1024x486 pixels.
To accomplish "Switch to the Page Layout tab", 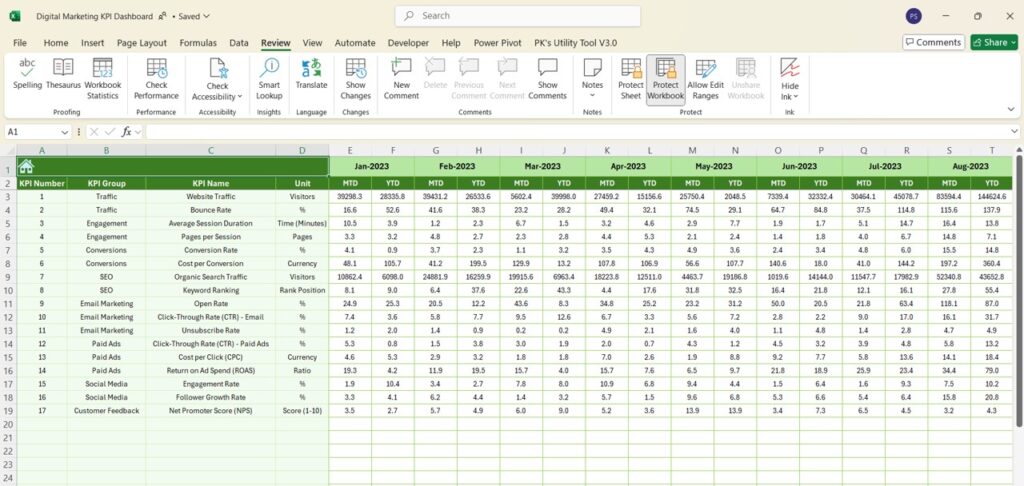I will 142,42.
